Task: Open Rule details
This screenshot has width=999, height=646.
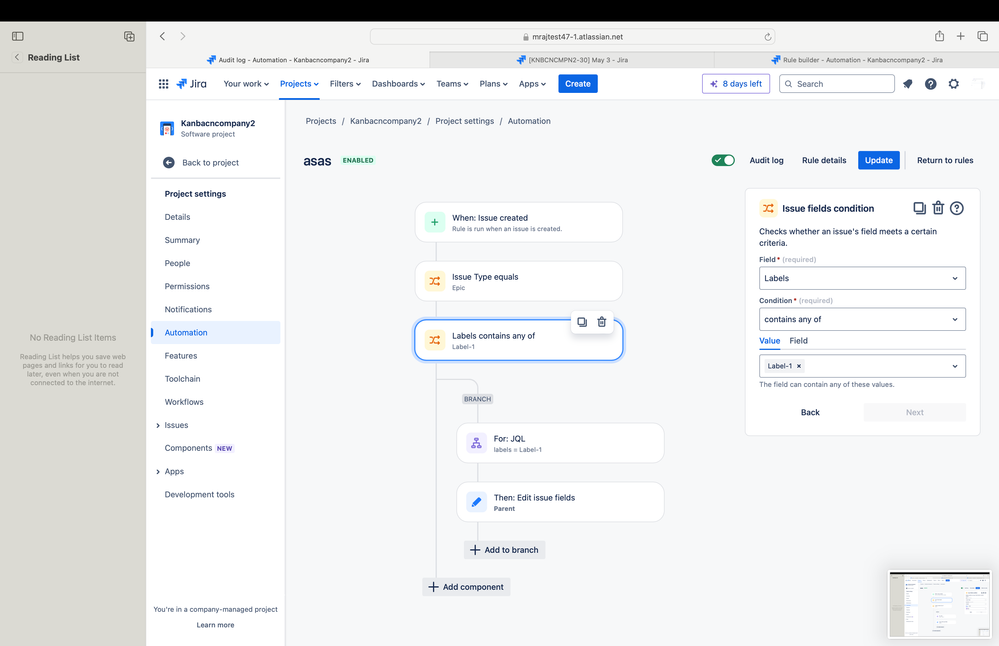Action: tap(824, 160)
